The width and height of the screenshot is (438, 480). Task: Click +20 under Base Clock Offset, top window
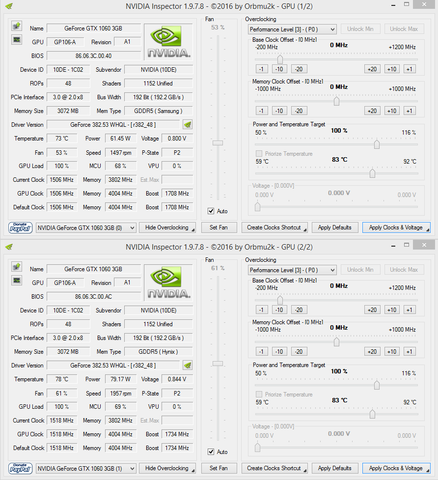372,69
